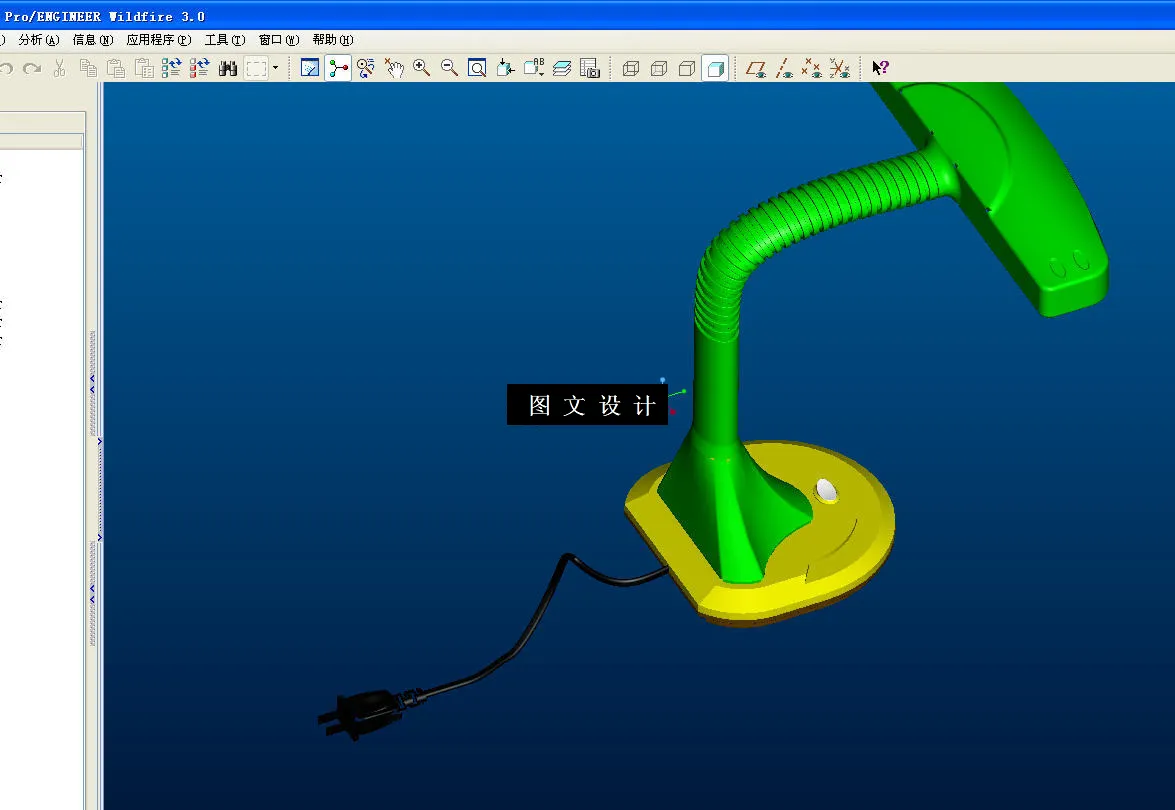
Task: Open the Saved View list dropdown
Action: (x=534, y=69)
